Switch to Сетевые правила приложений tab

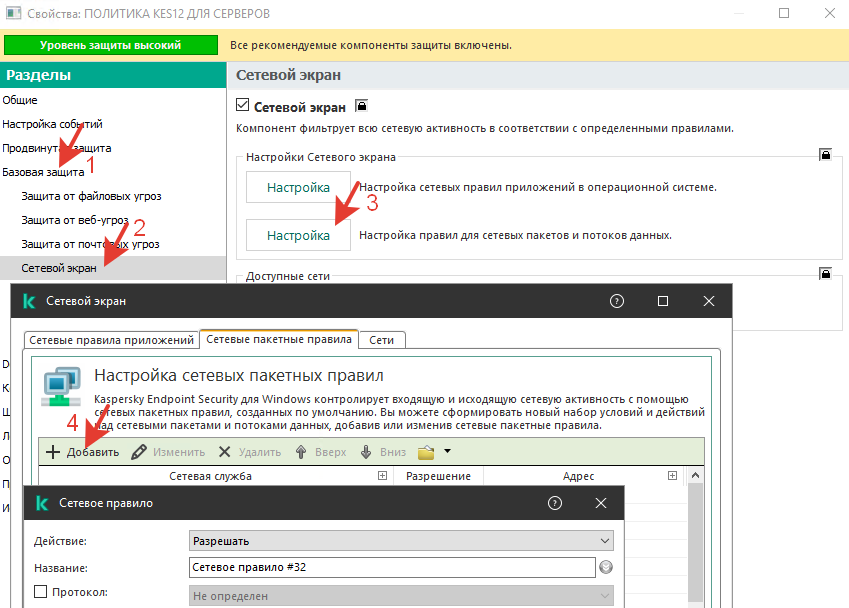click(x=112, y=340)
